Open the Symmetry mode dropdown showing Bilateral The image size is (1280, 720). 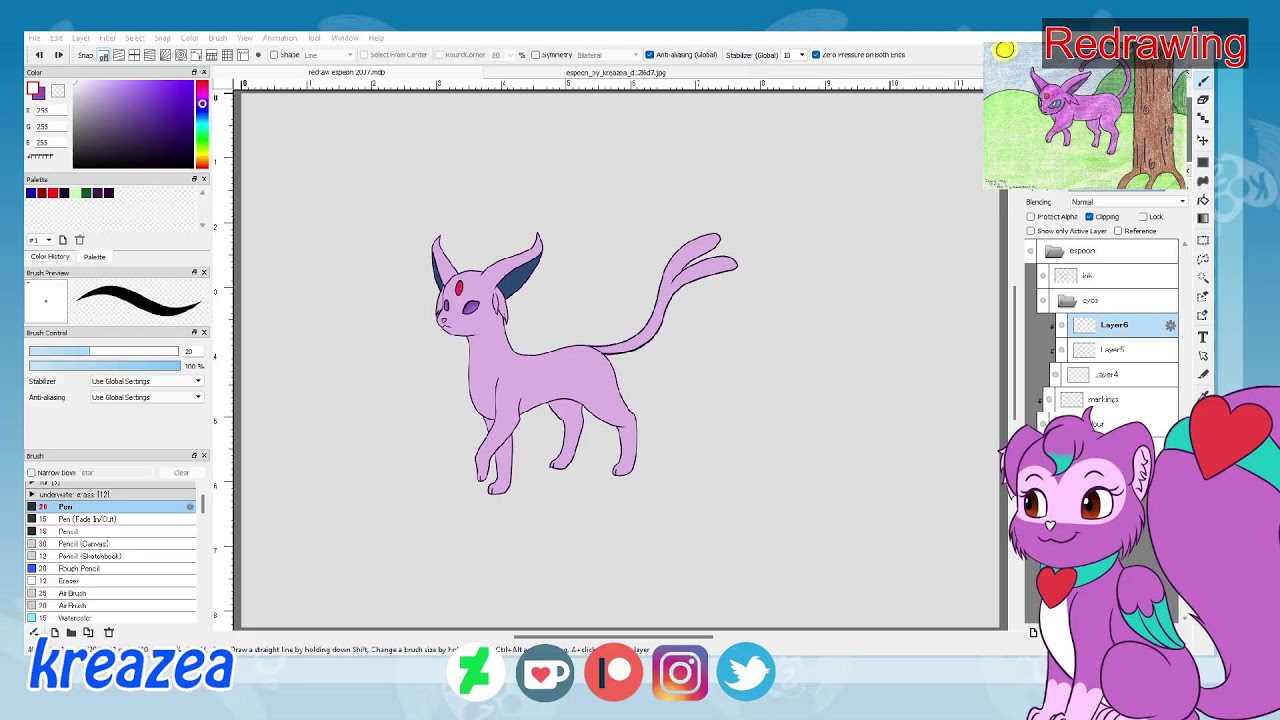[x=607, y=55]
